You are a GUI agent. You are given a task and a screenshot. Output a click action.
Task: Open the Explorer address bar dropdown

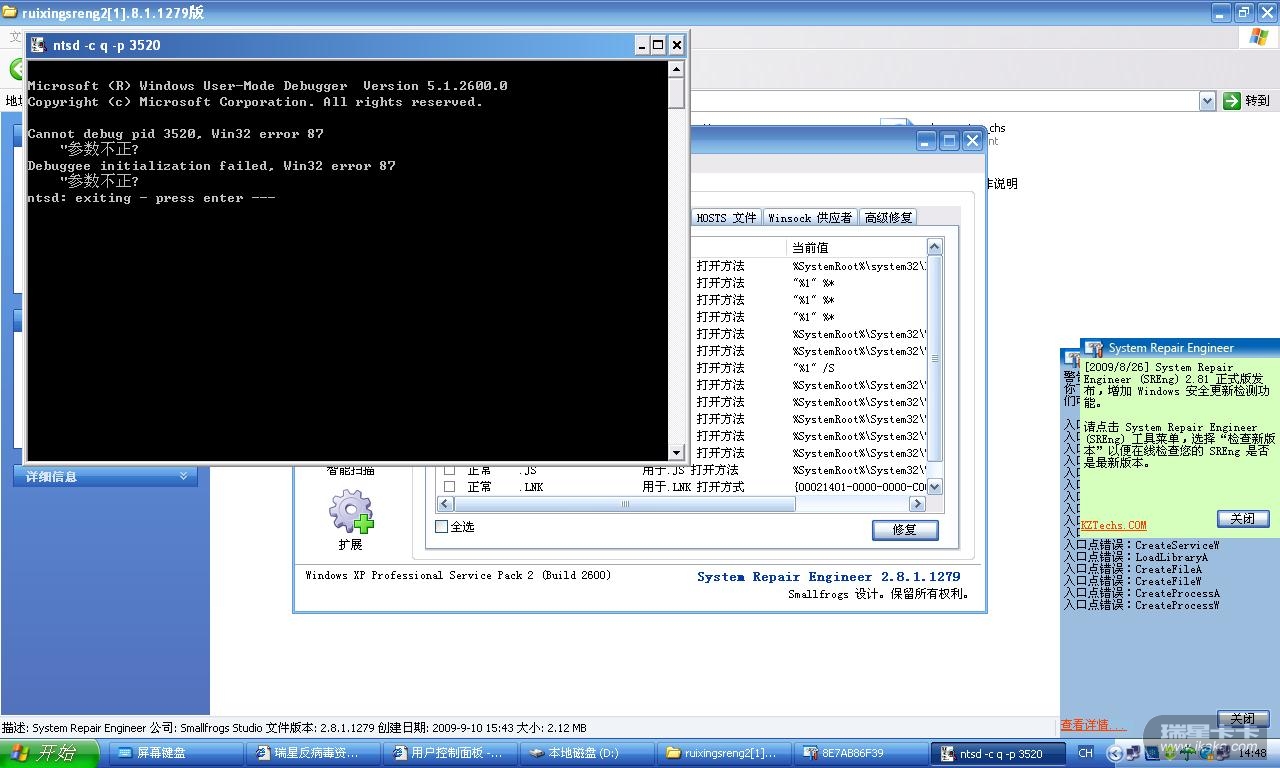1207,101
